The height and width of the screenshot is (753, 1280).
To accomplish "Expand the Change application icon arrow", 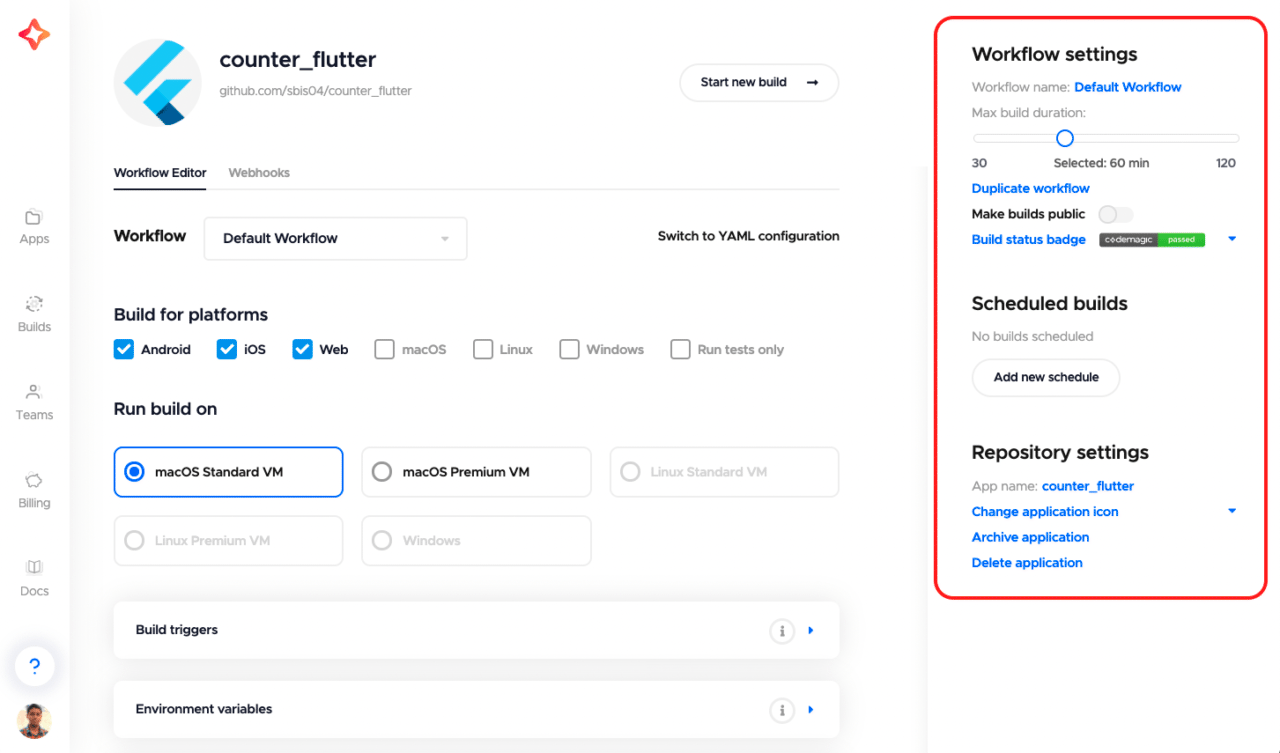I will coord(1232,511).
